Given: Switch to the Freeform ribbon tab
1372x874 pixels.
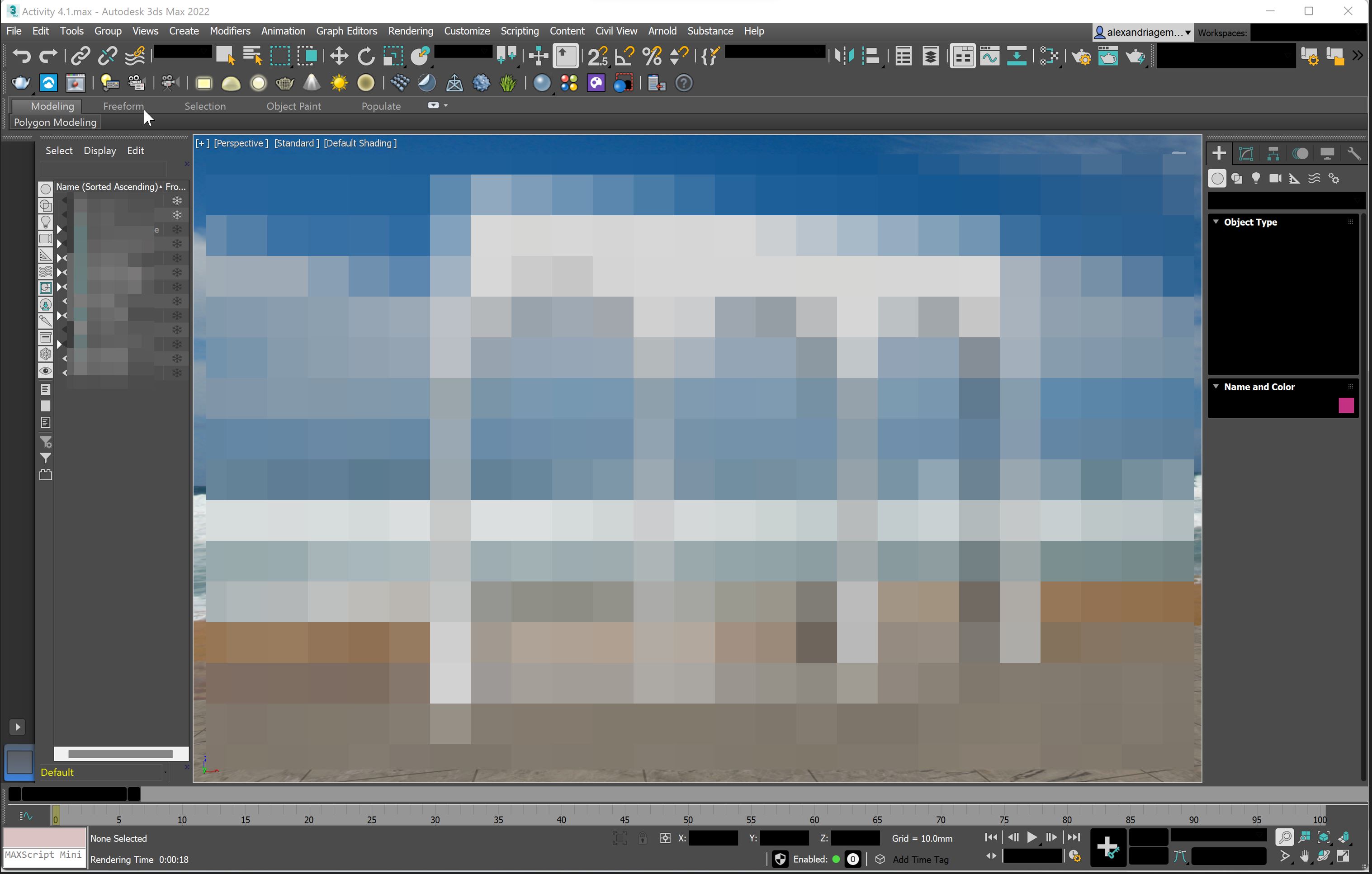Looking at the screenshot, I should [123, 106].
